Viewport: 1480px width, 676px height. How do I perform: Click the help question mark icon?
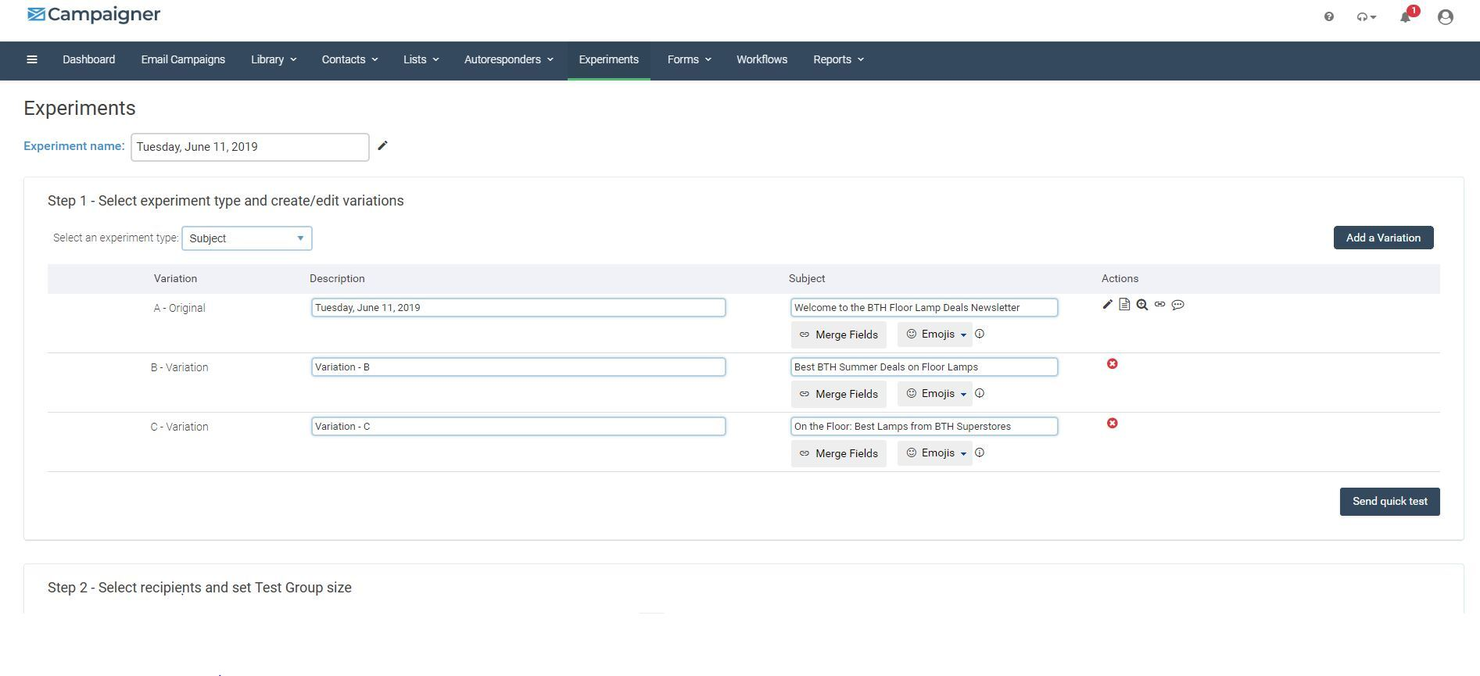pyautogui.click(x=1328, y=17)
